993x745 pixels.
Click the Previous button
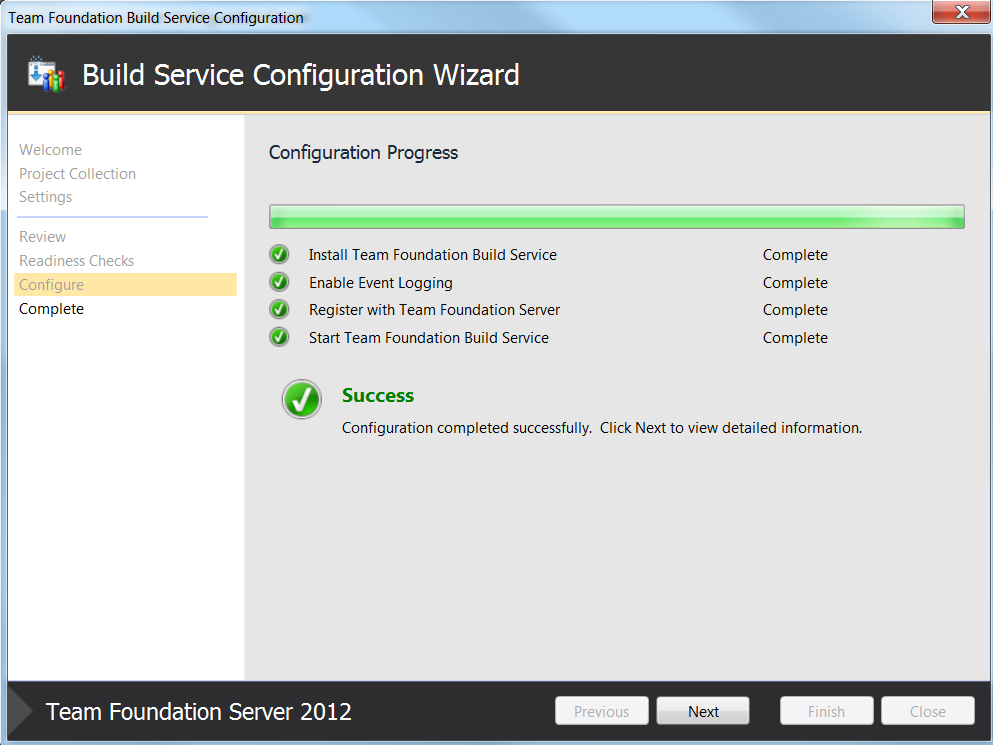(x=602, y=711)
